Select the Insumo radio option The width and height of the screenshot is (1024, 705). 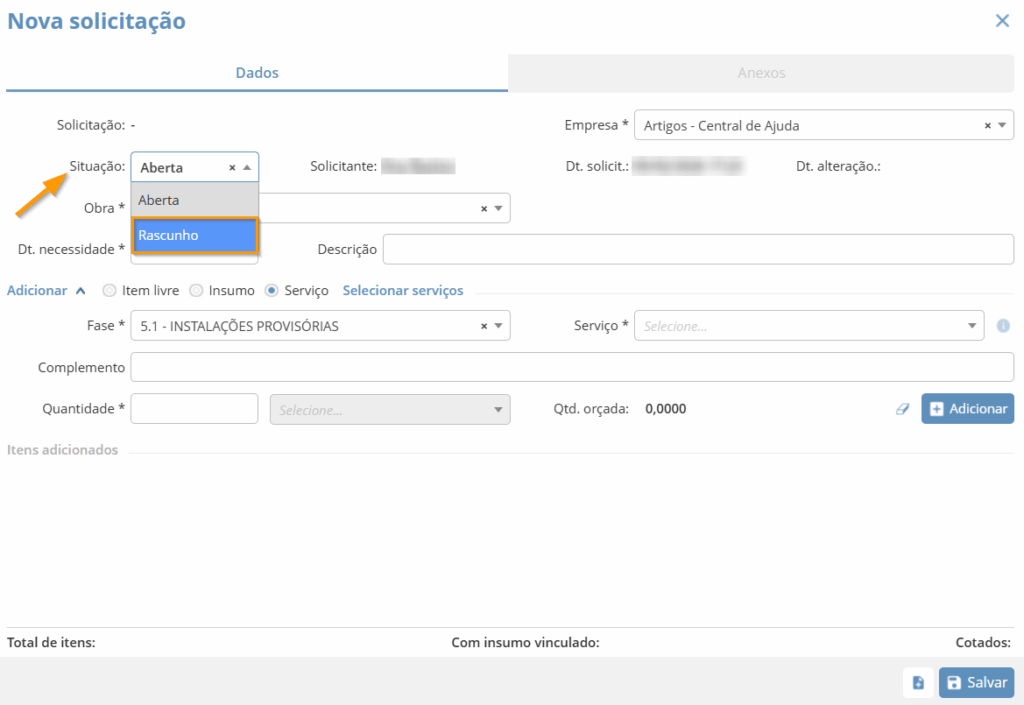click(x=196, y=291)
